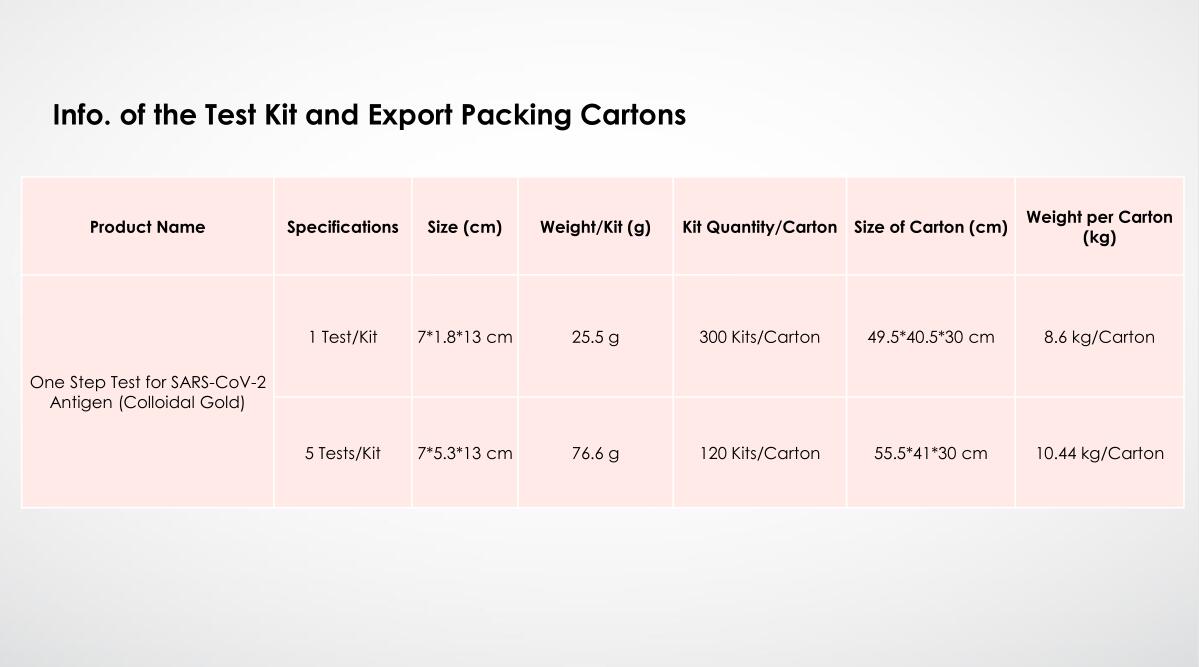Image resolution: width=1199 pixels, height=667 pixels.
Task: Select the 1 Test/Kit cell
Action: point(343,337)
